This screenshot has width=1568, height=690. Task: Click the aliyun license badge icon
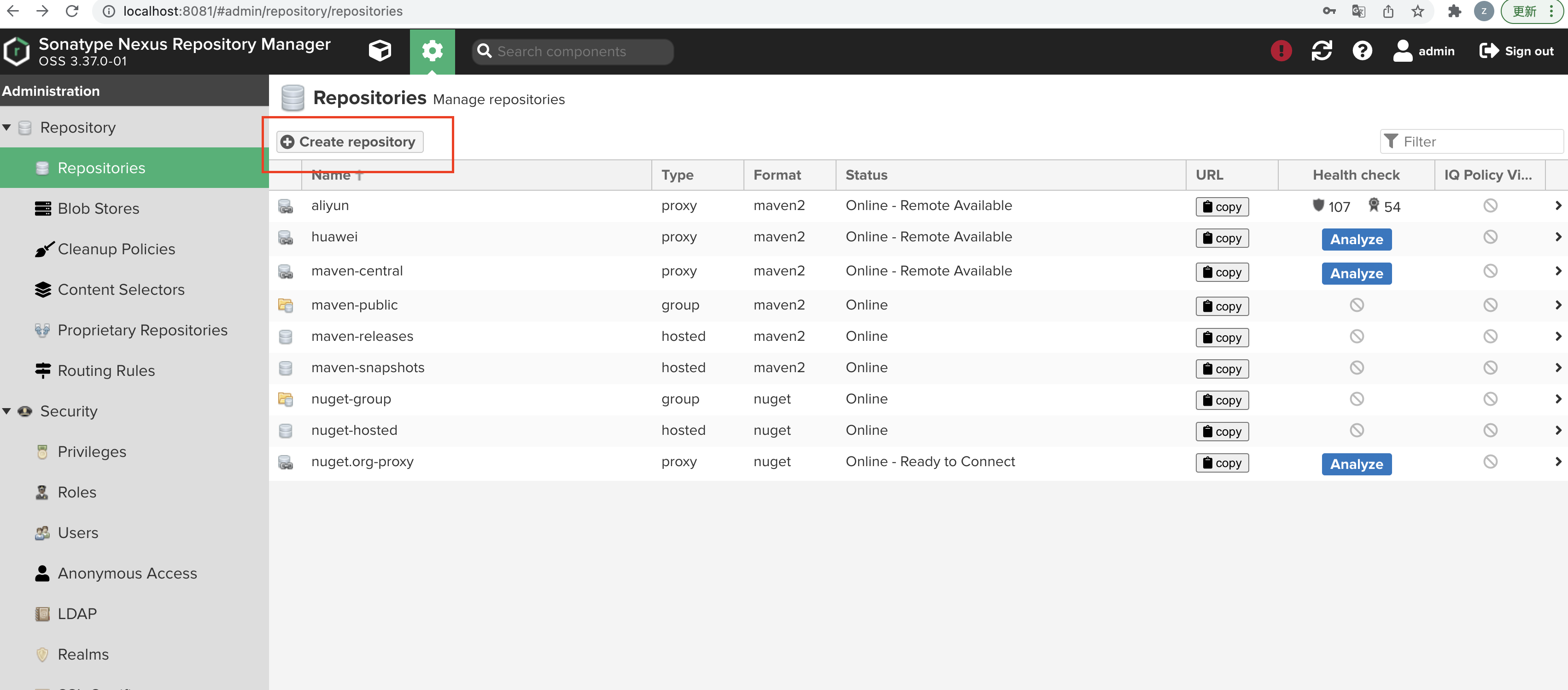pos(1374,205)
